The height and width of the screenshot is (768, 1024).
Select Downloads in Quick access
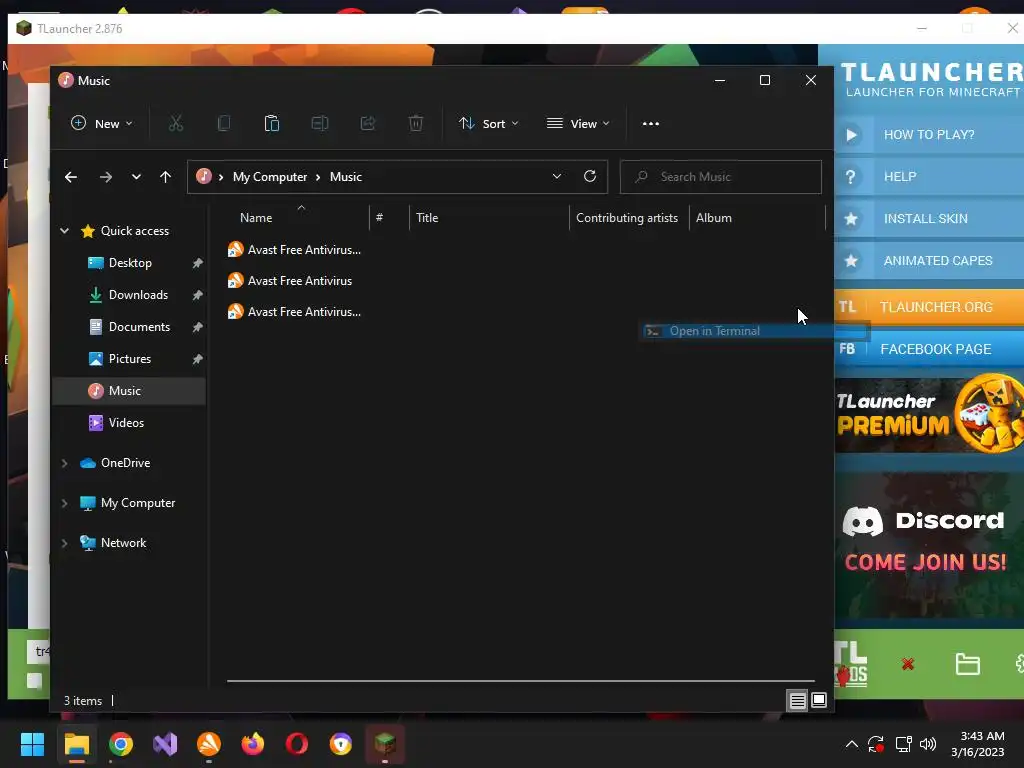pyautogui.click(x=138, y=295)
